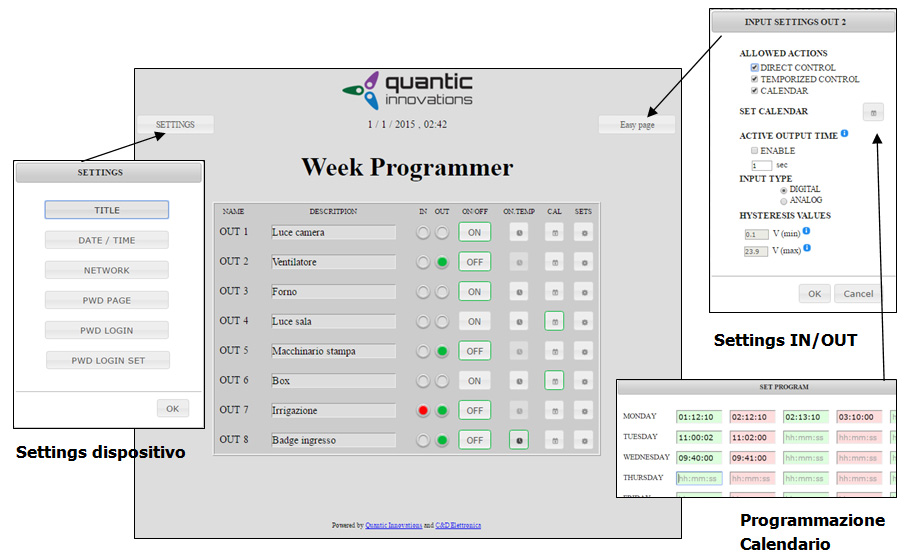
Task: Toggle the TEMPORIZED CONTROL checkbox
Action: tap(755, 79)
